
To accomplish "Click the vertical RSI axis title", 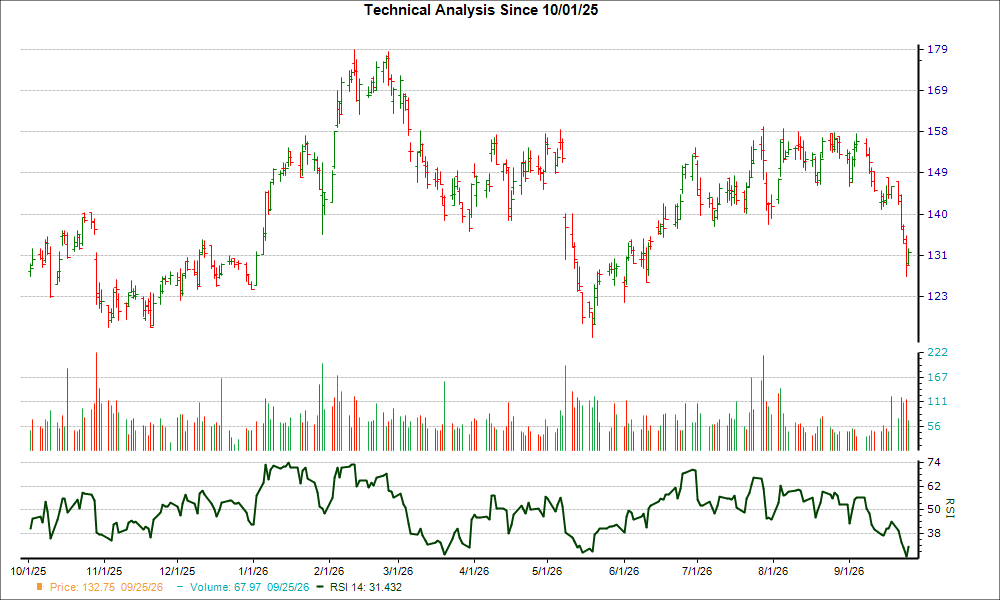I will pos(950,508).
